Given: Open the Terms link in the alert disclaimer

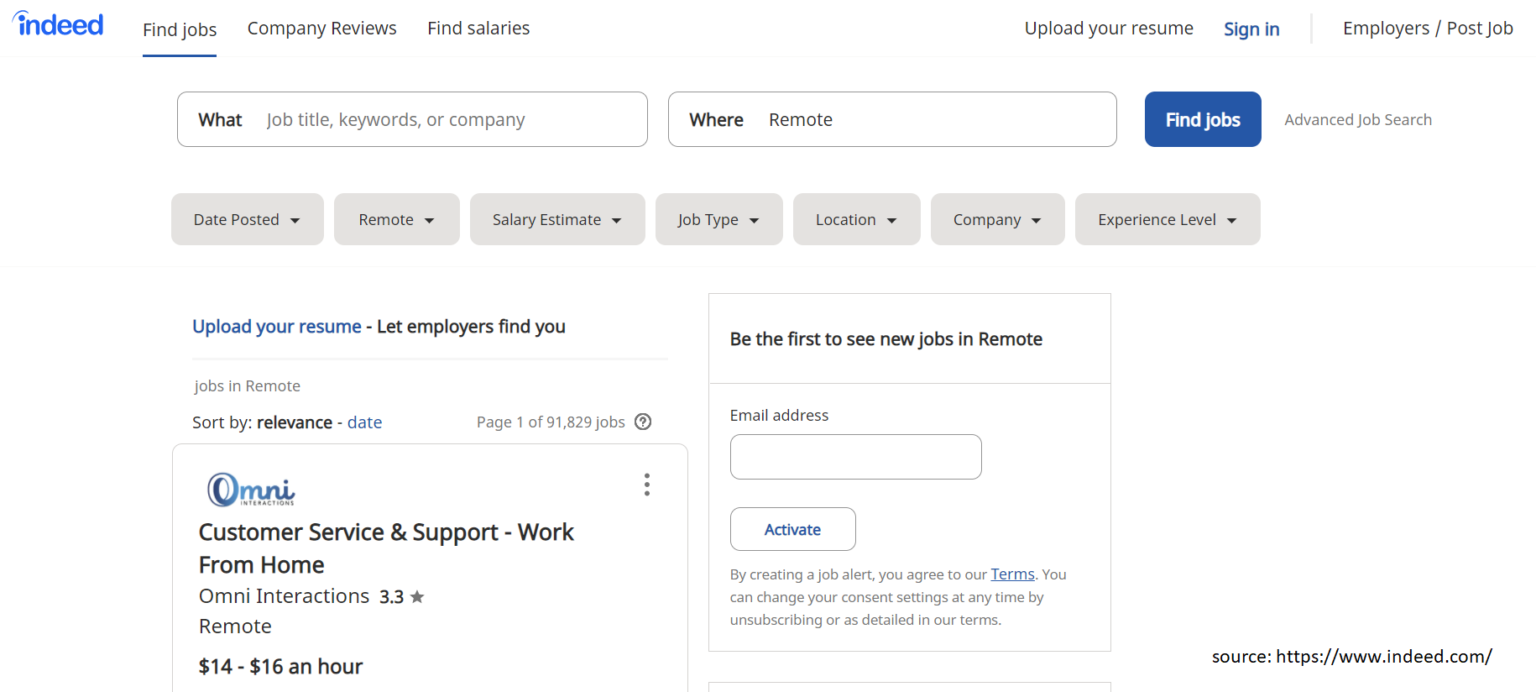Looking at the screenshot, I should coord(1012,574).
